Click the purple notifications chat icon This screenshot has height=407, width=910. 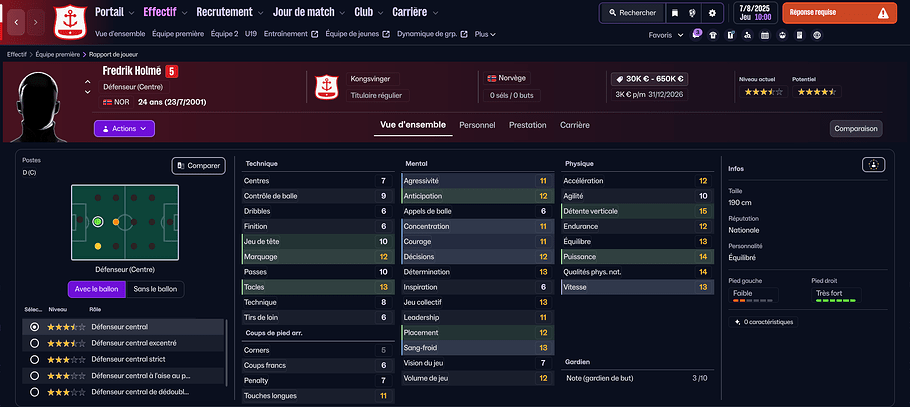pyautogui.click(x=697, y=34)
